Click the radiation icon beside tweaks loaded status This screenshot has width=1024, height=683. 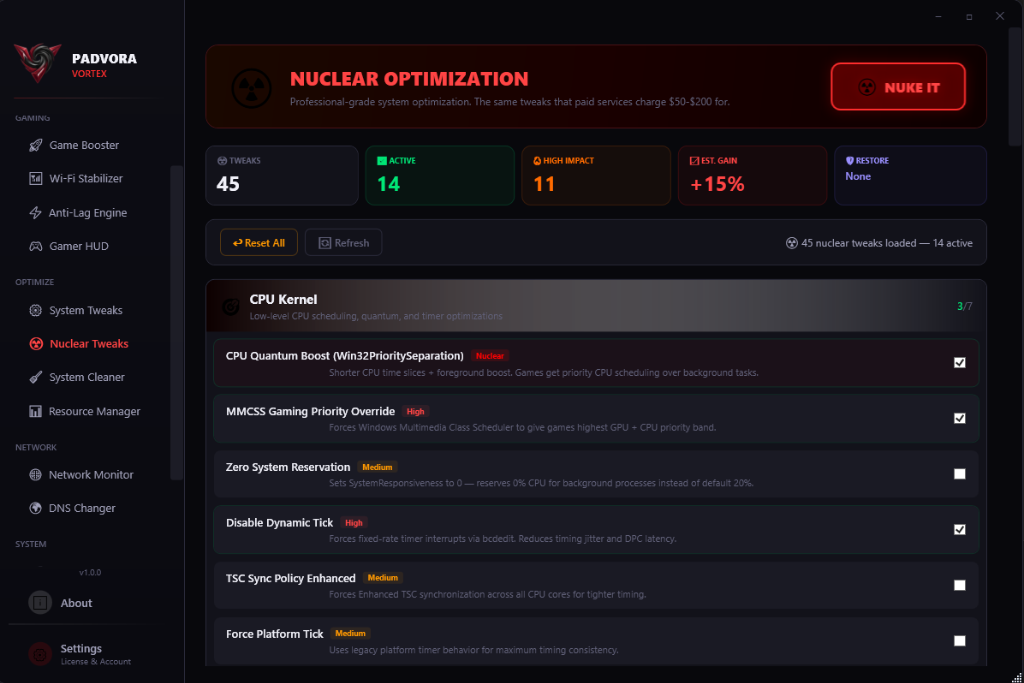(792, 243)
